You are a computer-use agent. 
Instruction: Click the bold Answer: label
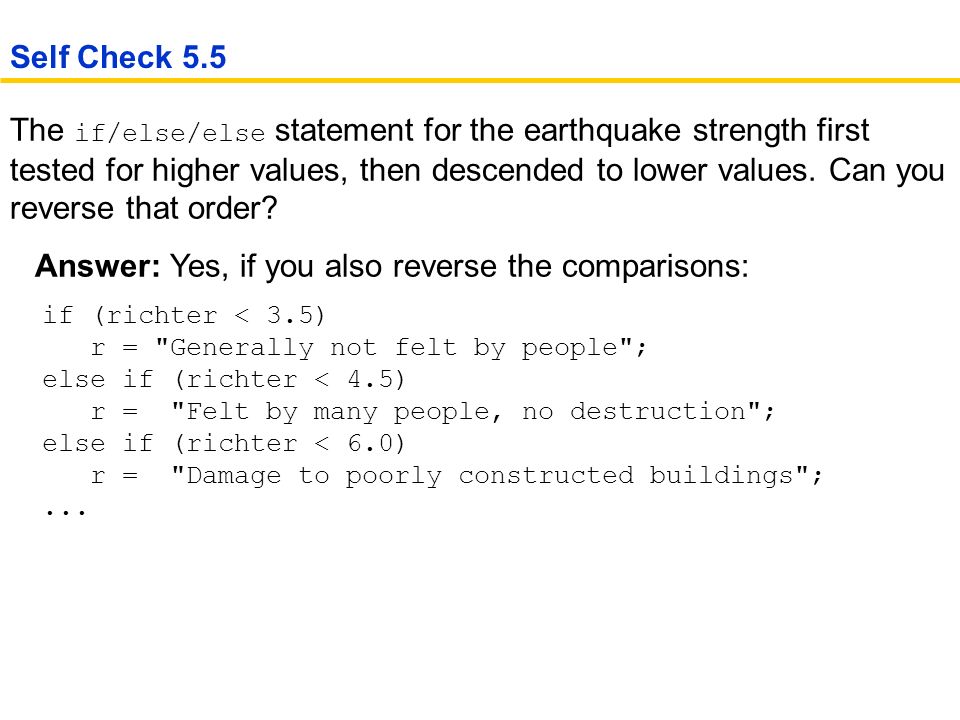click(98, 266)
